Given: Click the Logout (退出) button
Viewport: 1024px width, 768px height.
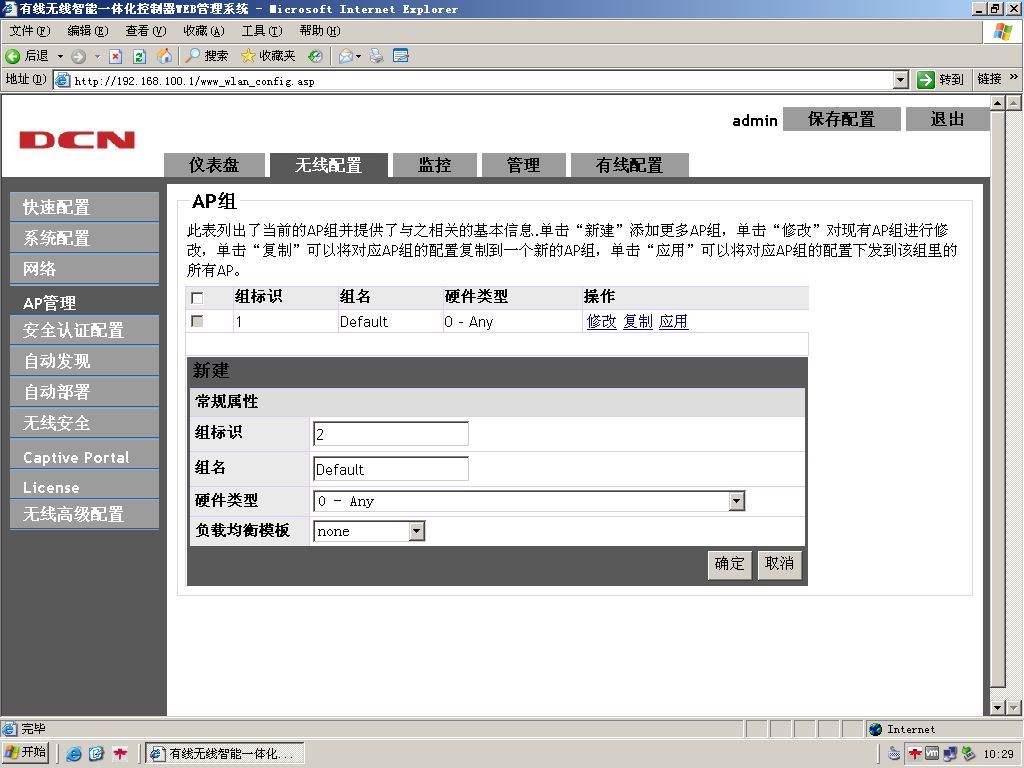Looking at the screenshot, I should pos(947,119).
